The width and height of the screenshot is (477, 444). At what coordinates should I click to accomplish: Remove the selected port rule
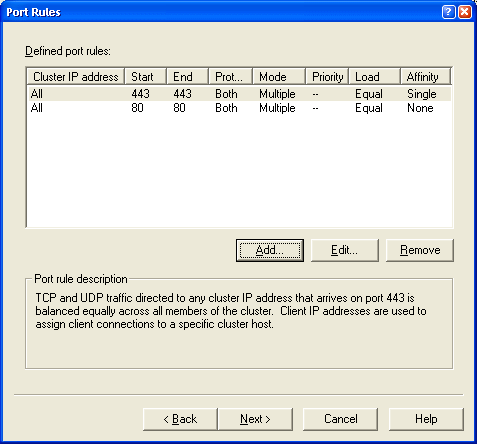(420, 250)
